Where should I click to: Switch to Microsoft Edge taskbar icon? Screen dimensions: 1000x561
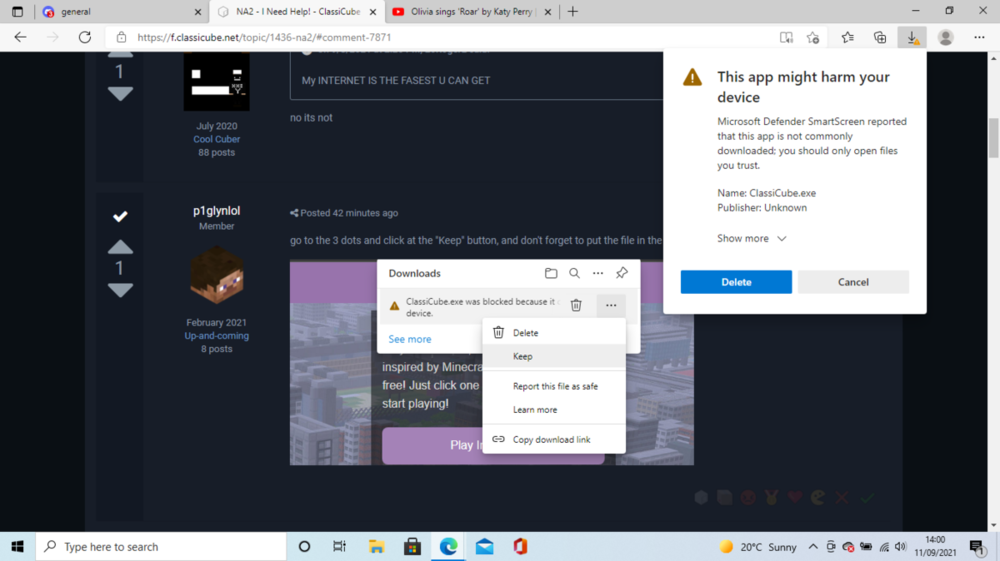tap(448, 546)
